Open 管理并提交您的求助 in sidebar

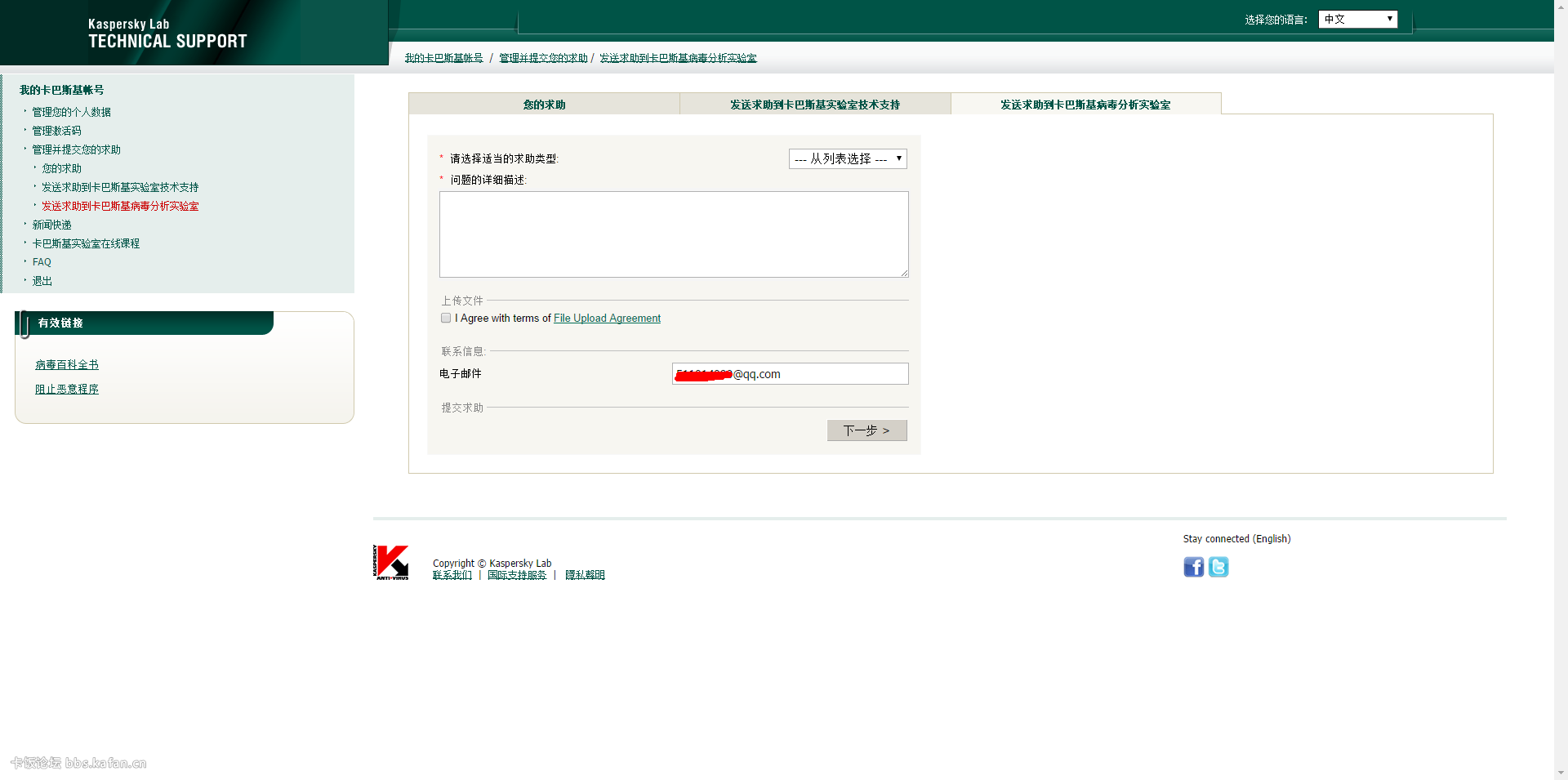[76, 149]
